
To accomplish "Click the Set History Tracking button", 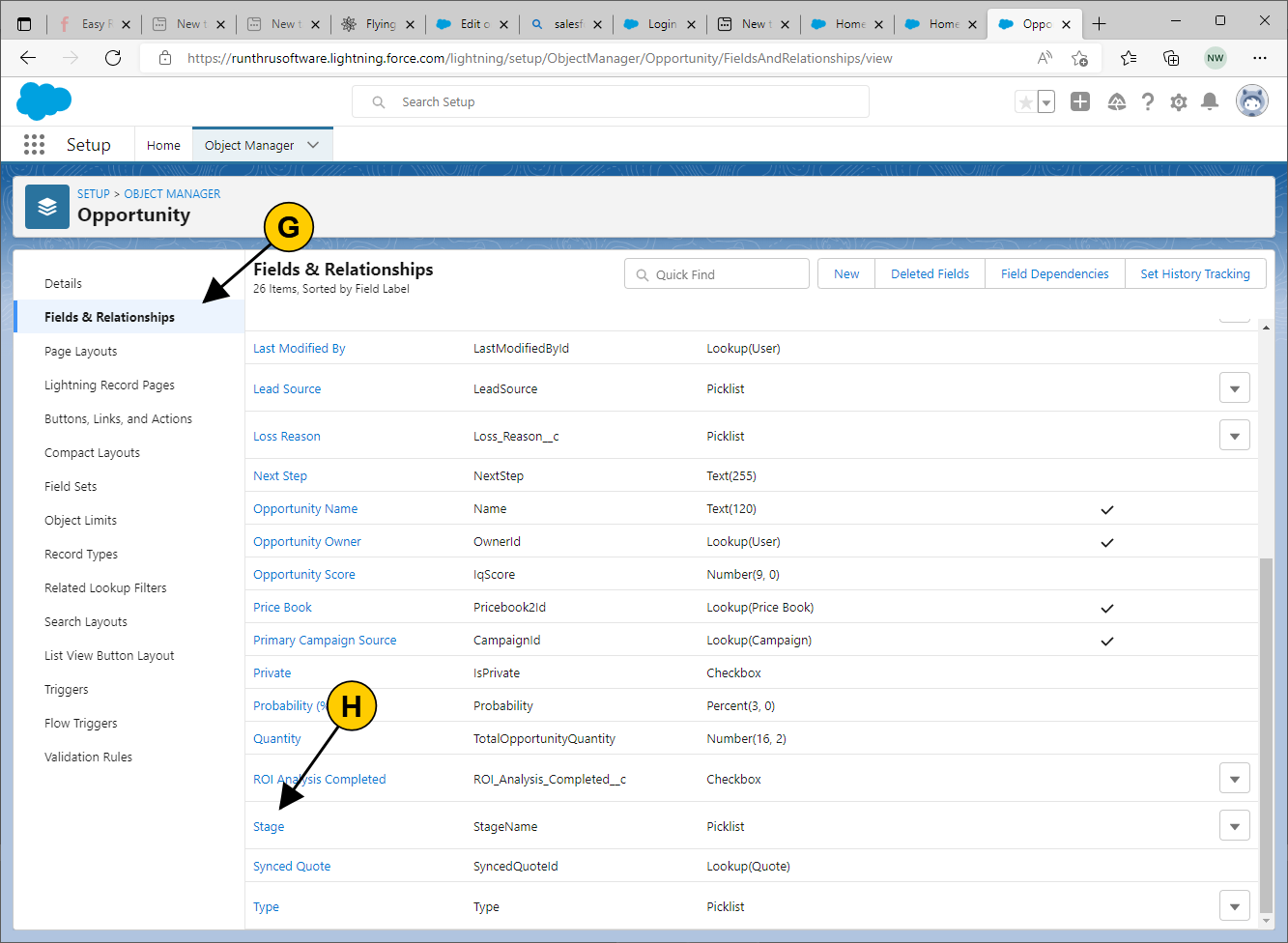I will [x=1194, y=274].
